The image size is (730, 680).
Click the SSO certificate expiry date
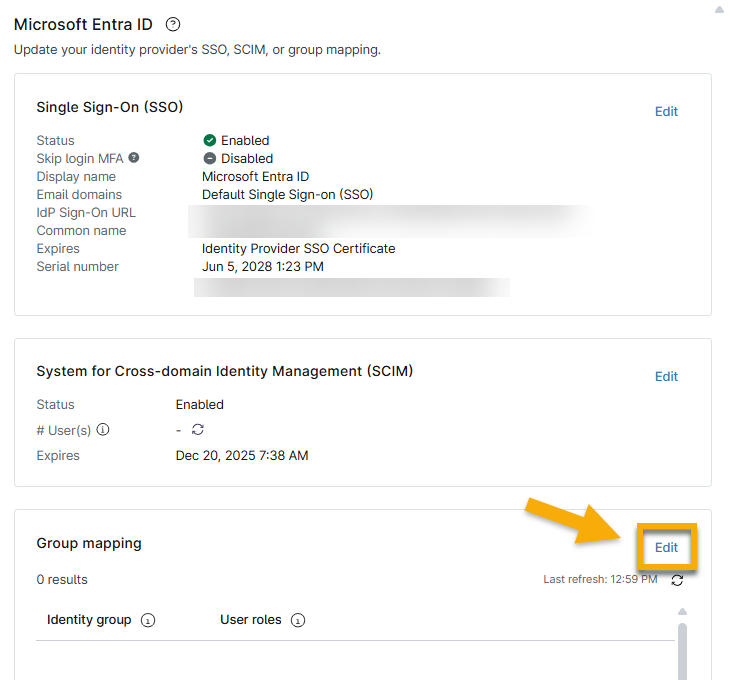pyautogui.click(x=263, y=267)
